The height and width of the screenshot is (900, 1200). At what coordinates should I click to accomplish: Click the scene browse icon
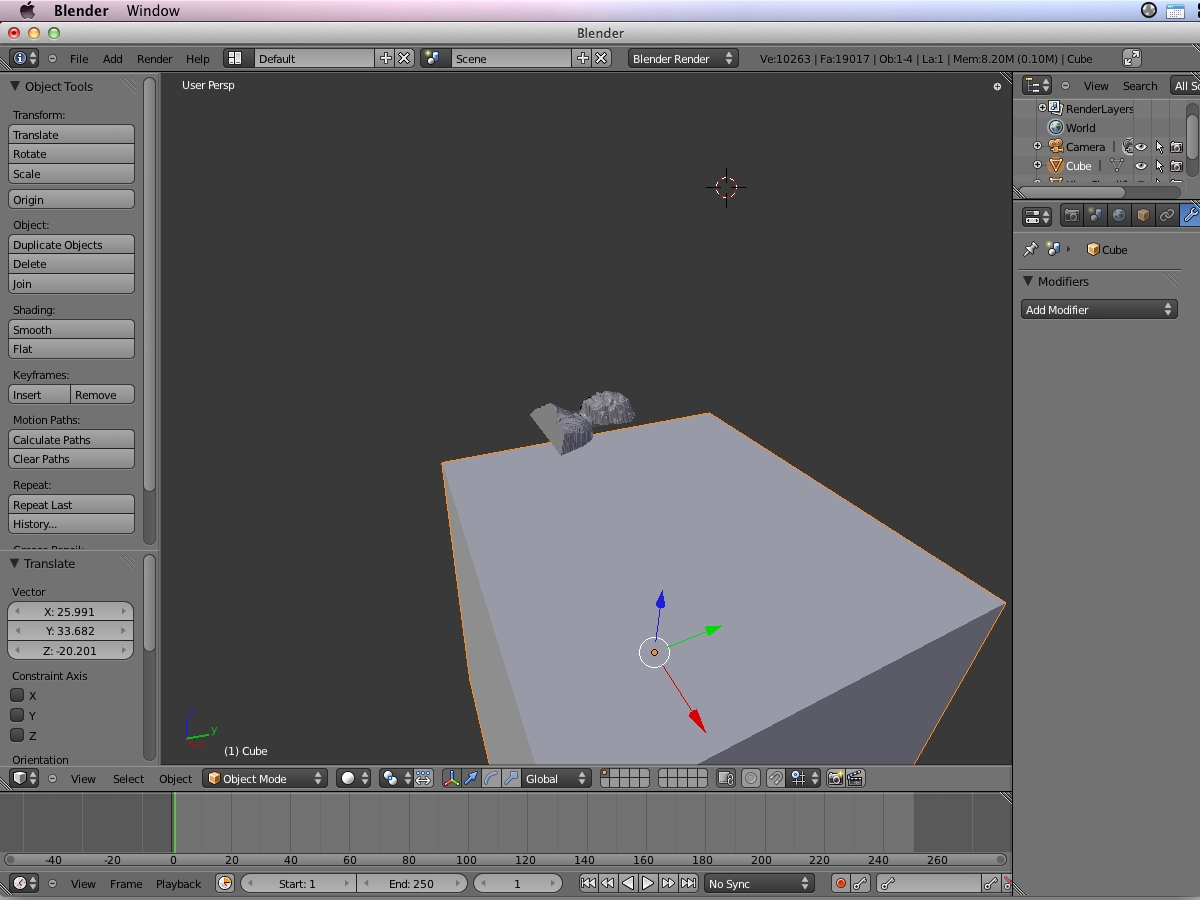point(436,58)
